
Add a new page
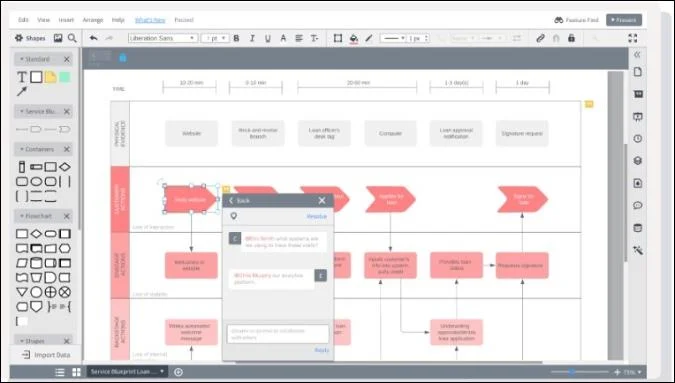click(178, 372)
